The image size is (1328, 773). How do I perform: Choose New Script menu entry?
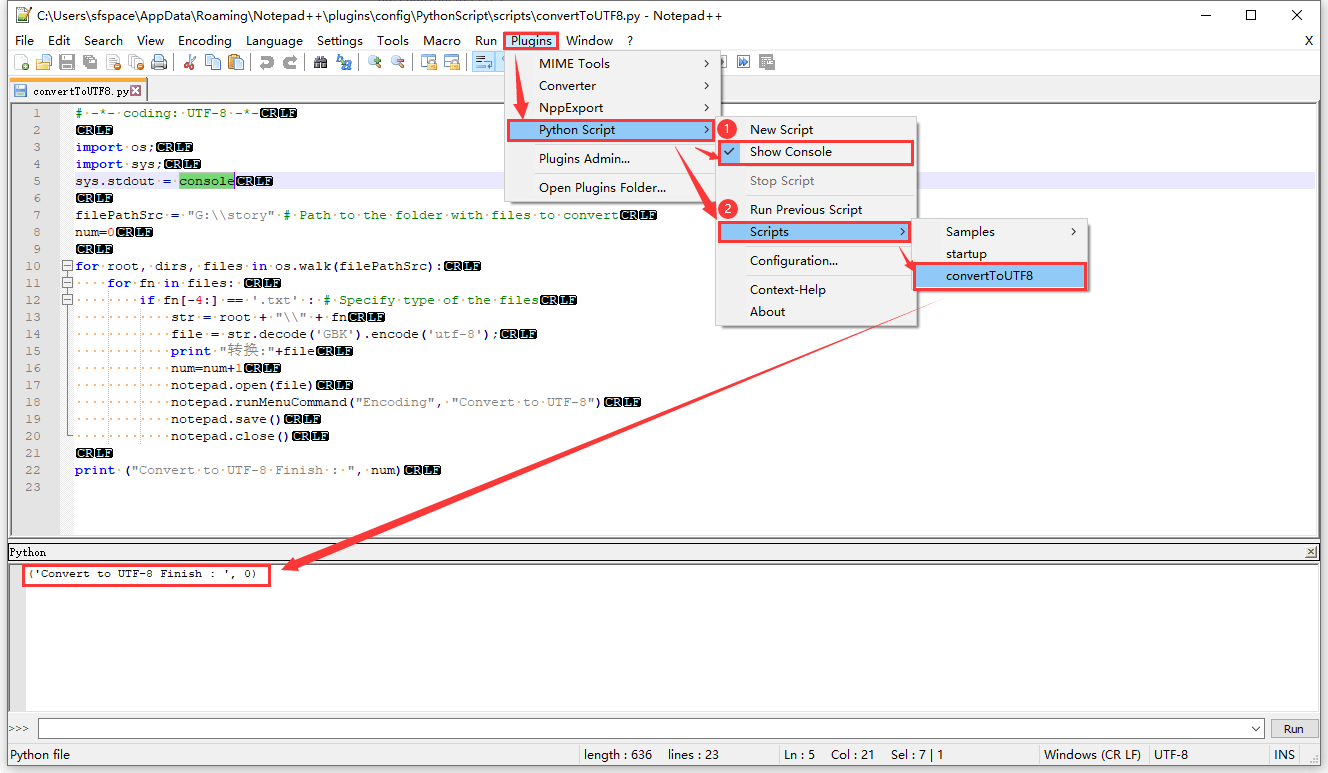[x=814, y=129]
